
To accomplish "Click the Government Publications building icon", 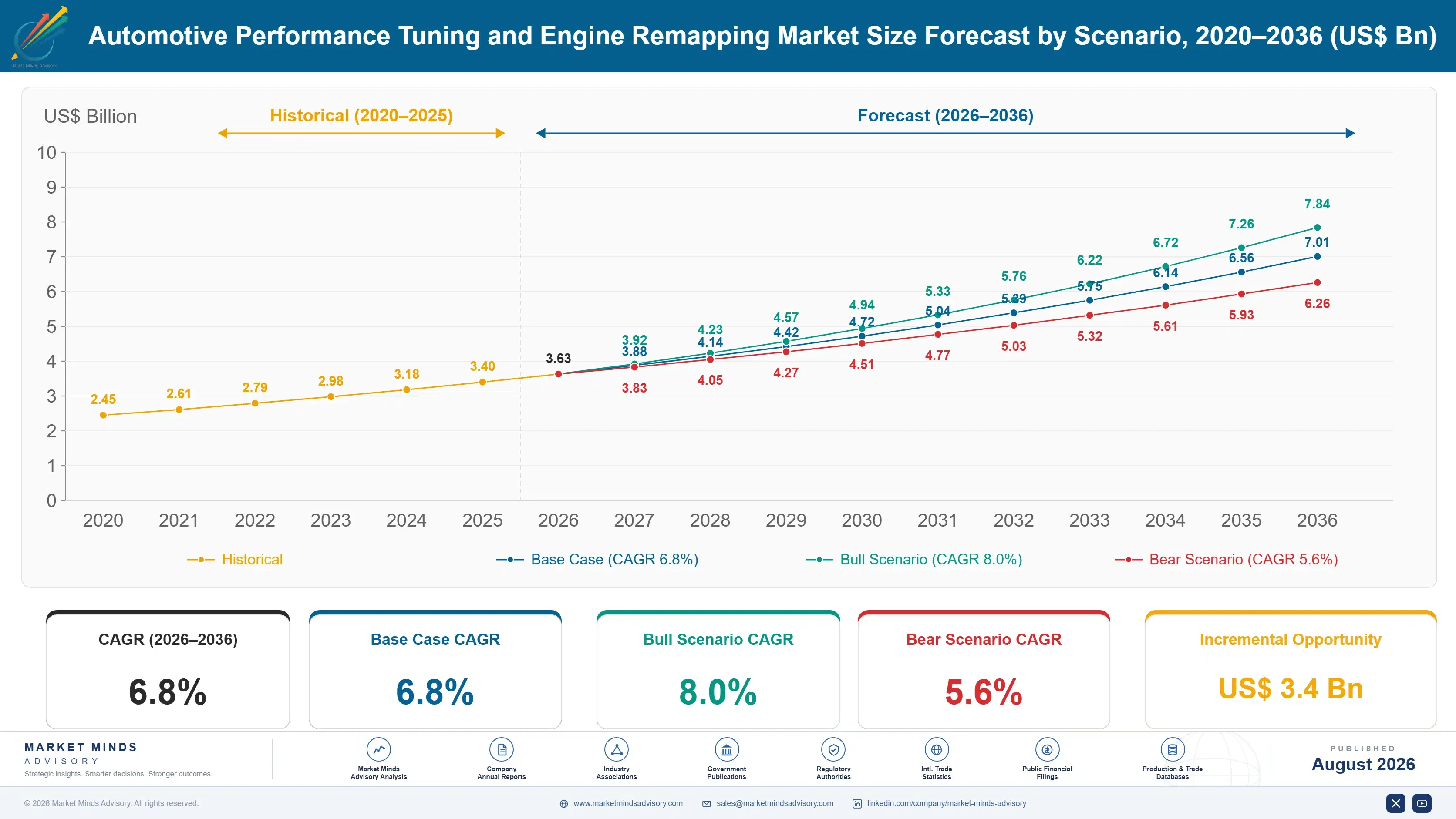I will 726,749.
